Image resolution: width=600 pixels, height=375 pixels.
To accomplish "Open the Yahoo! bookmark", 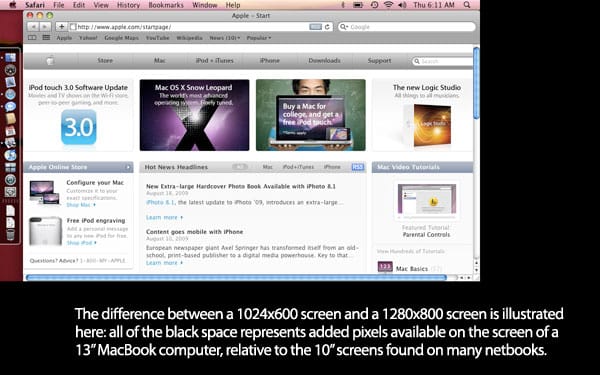I will [88, 38].
